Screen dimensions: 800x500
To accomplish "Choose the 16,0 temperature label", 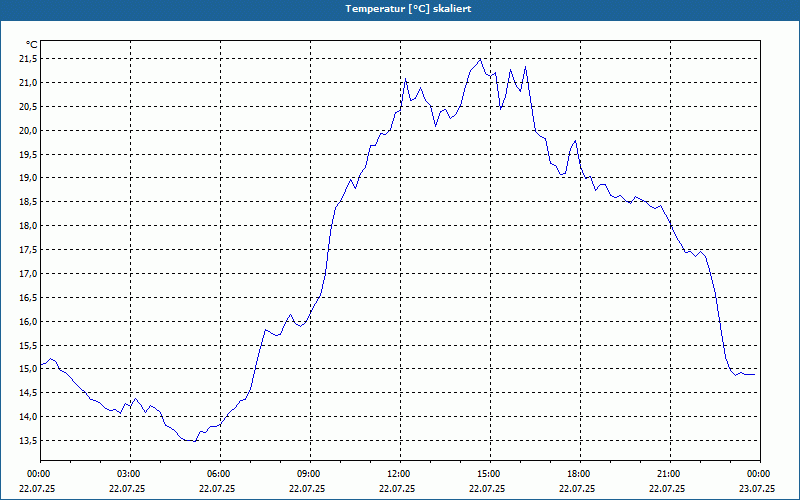I will tap(29, 321).
